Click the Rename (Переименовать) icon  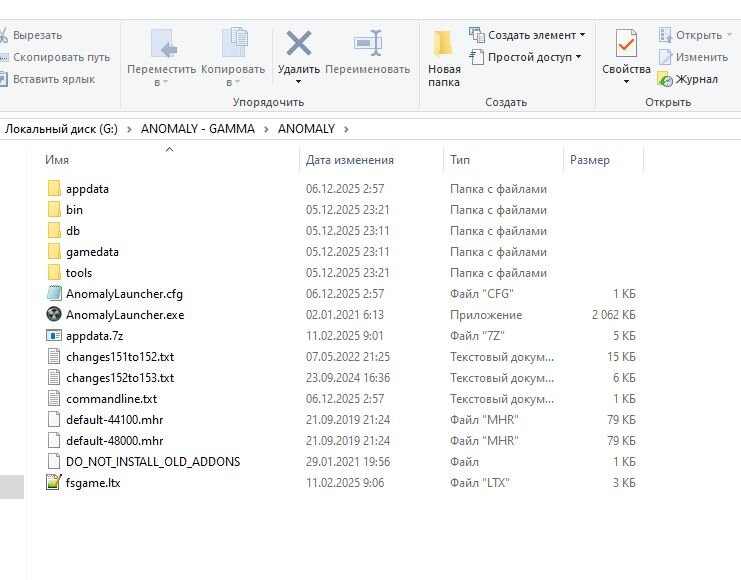pyautogui.click(x=367, y=44)
